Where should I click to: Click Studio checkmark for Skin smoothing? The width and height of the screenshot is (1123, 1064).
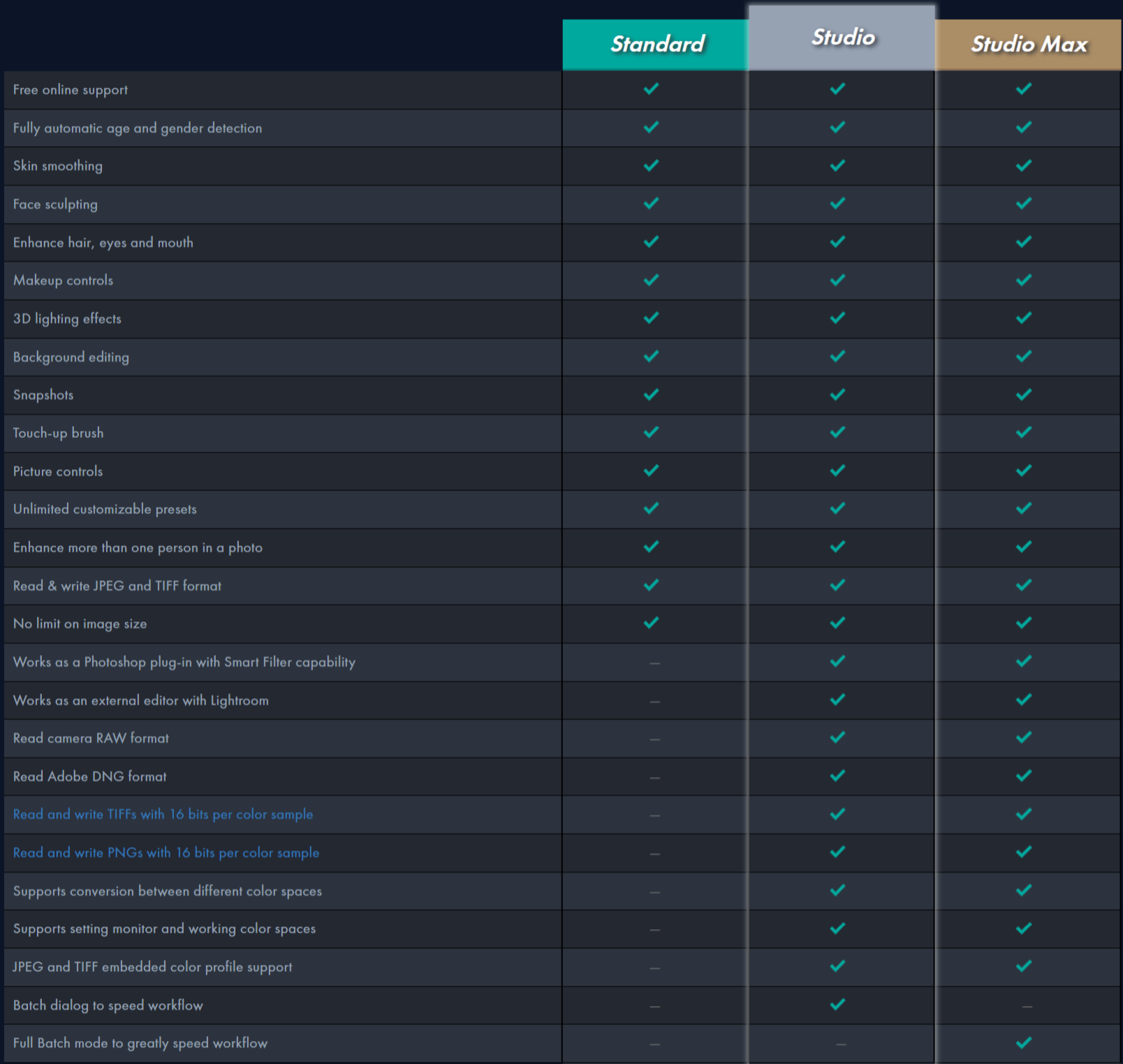837,165
